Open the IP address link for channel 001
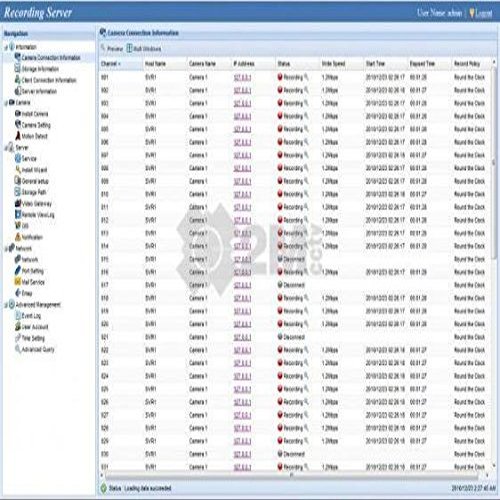This screenshot has height=500, width=500. click(x=242, y=77)
